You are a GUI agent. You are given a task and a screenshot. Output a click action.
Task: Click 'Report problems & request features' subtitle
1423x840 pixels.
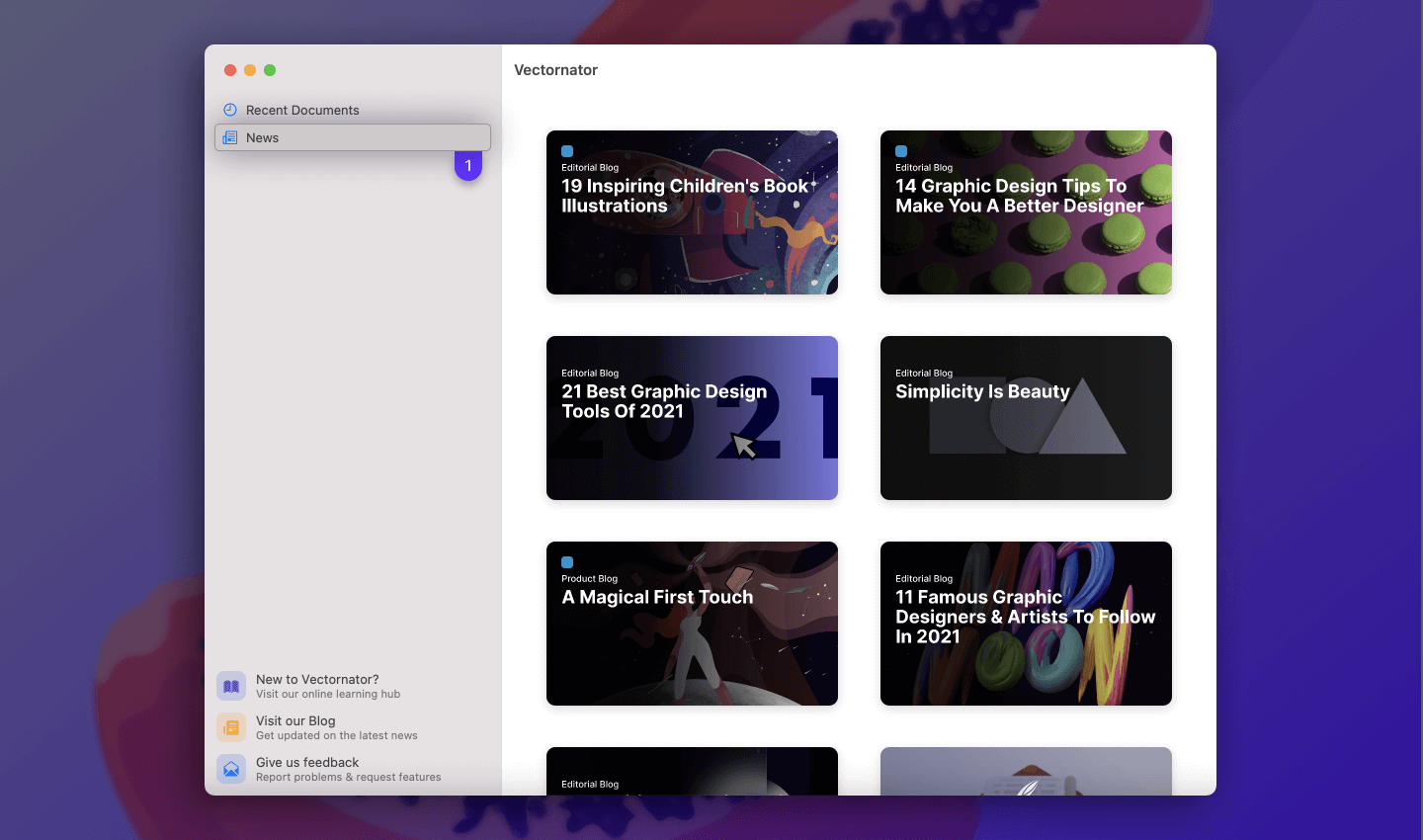coord(349,777)
